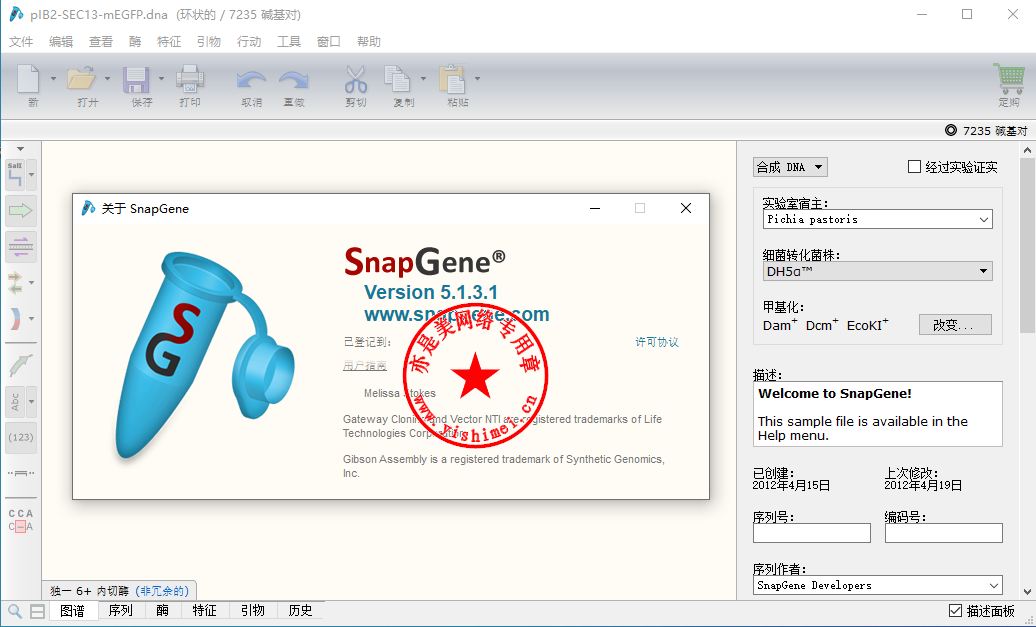
Task: Click the description panel scrollbar up arrow
Action: coord(1027,150)
